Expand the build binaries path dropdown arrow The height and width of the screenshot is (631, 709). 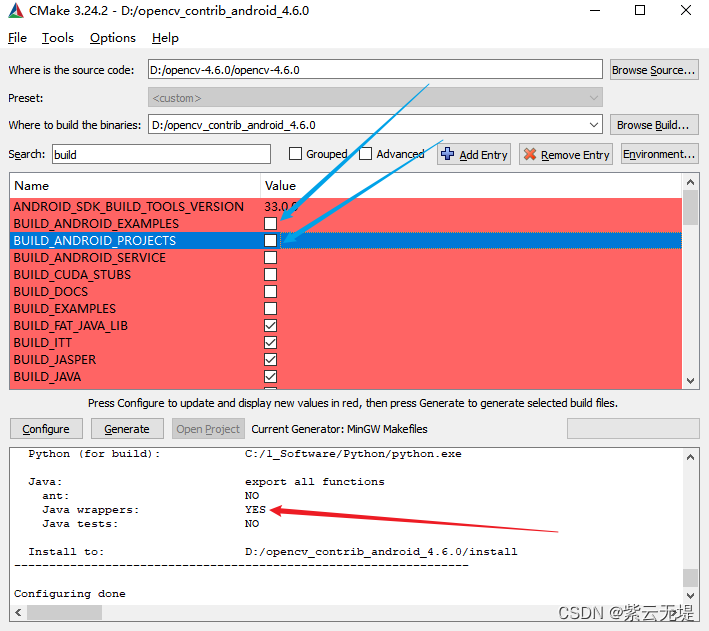point(594,125)
